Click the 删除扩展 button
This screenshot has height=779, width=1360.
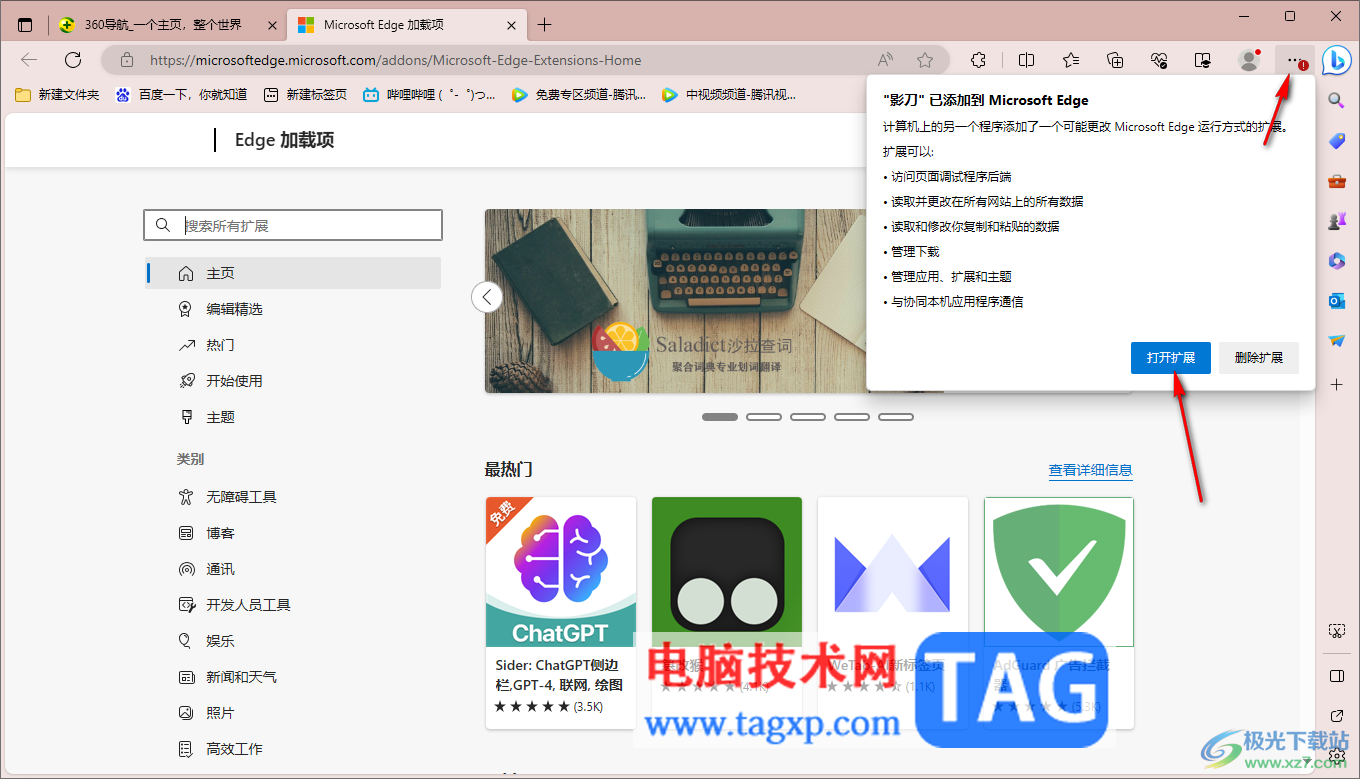(1259, 358)
